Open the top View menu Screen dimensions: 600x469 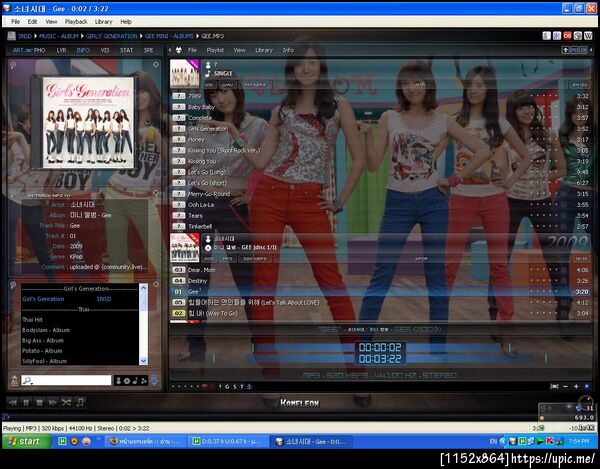coord(51,21)
